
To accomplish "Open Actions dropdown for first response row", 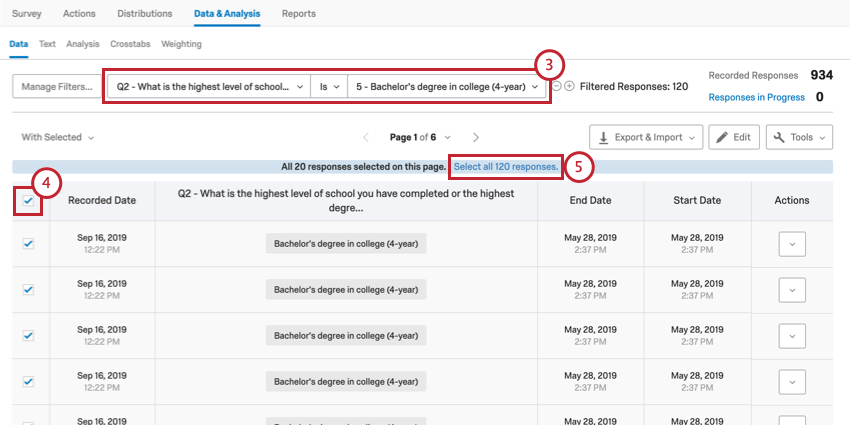I will coord(792,243).
